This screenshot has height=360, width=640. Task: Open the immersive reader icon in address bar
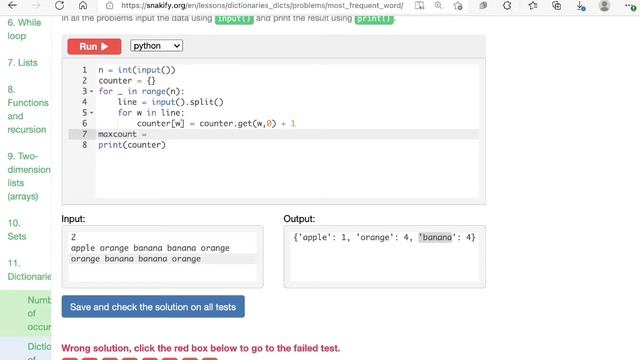(419, 6)
